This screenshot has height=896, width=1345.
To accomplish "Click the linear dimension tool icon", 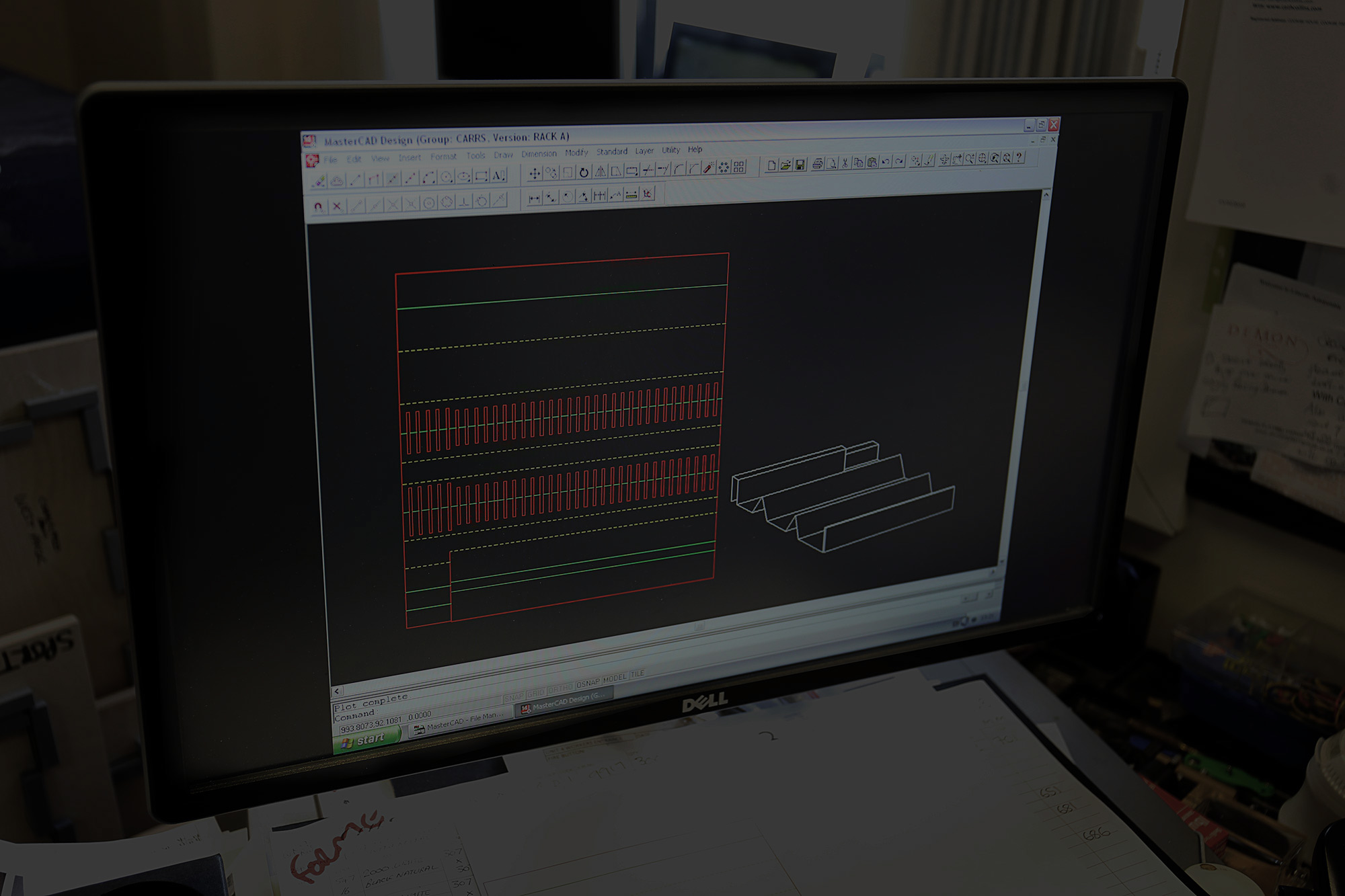I will click(x=534, y=198).
